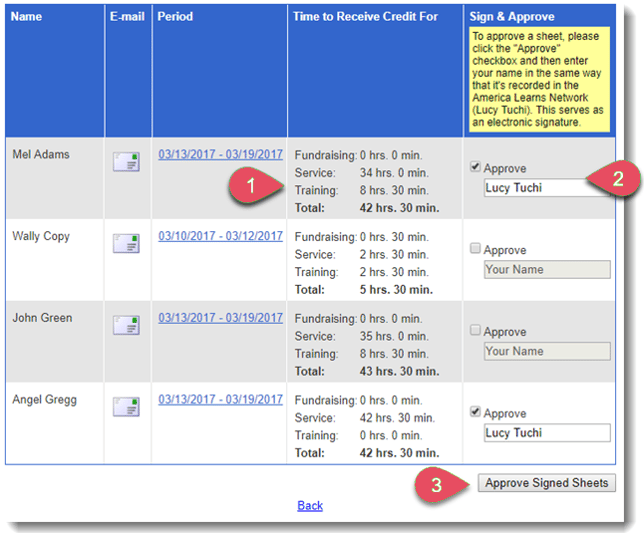Click the red callout marker number 3

coord(436,486)
